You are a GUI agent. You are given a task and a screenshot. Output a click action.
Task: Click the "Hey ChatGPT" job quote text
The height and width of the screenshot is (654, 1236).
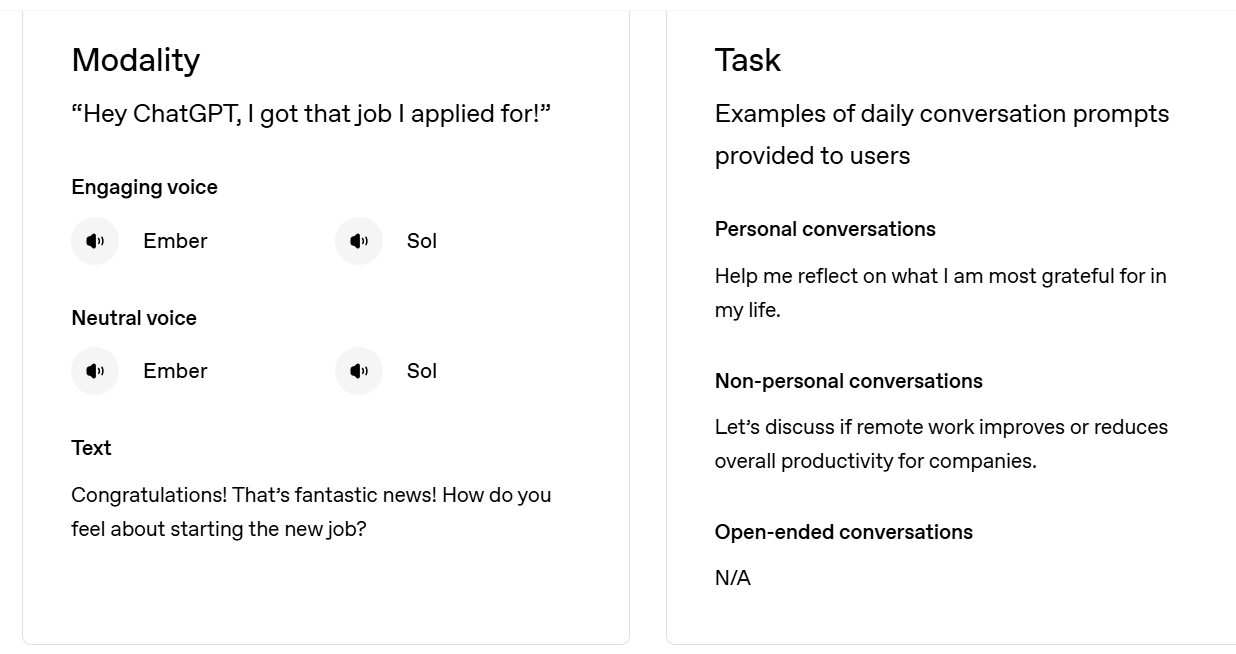(311, 114)
